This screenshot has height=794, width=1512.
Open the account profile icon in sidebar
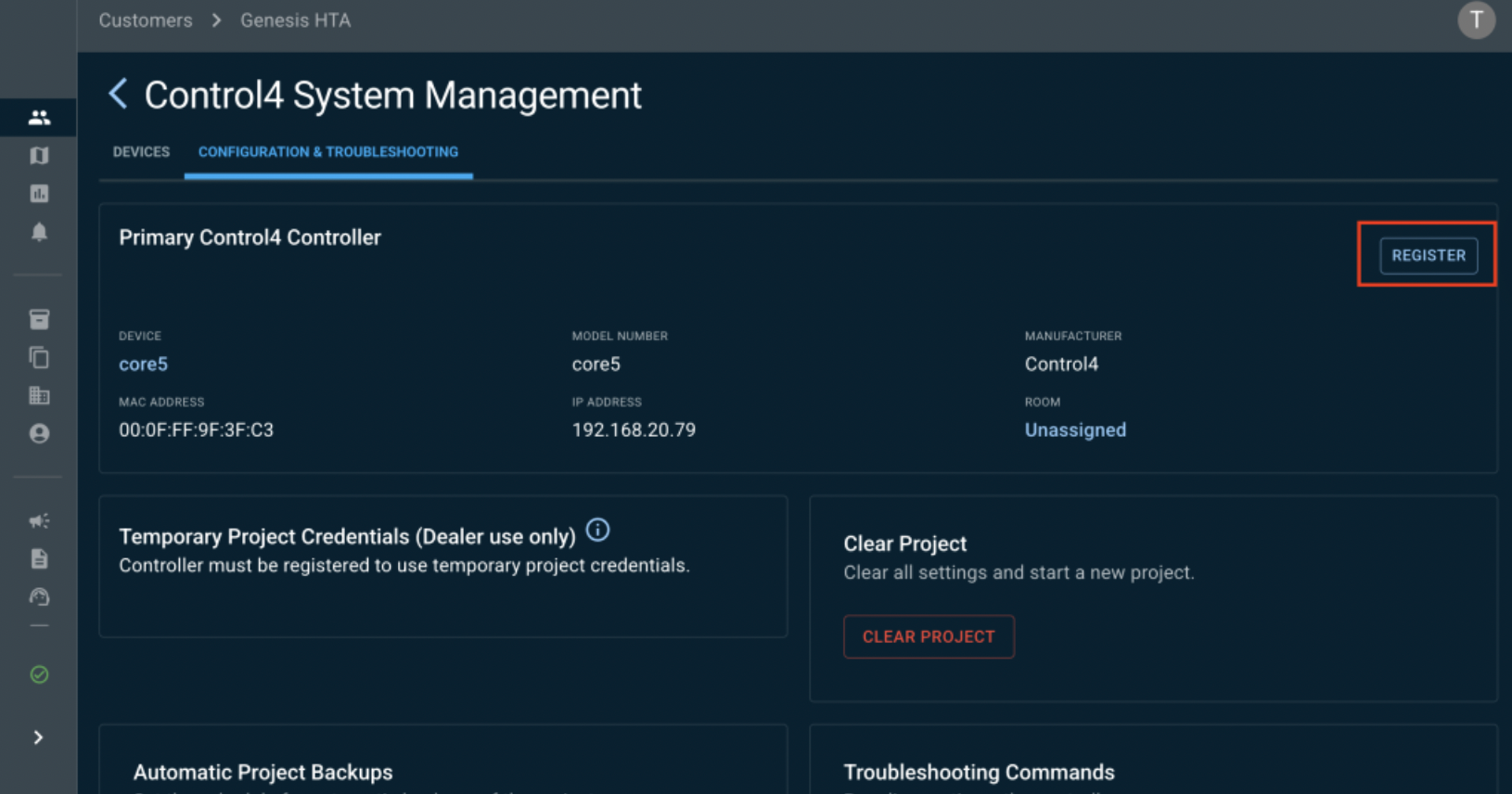39,433
